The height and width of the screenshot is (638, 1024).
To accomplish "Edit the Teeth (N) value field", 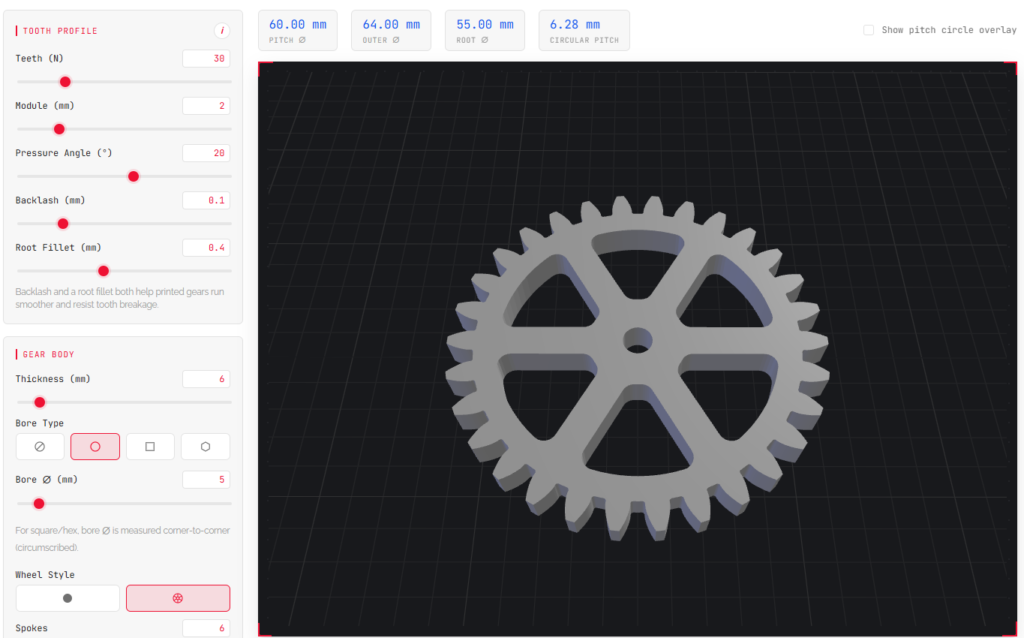I will [x=206, y=59].
